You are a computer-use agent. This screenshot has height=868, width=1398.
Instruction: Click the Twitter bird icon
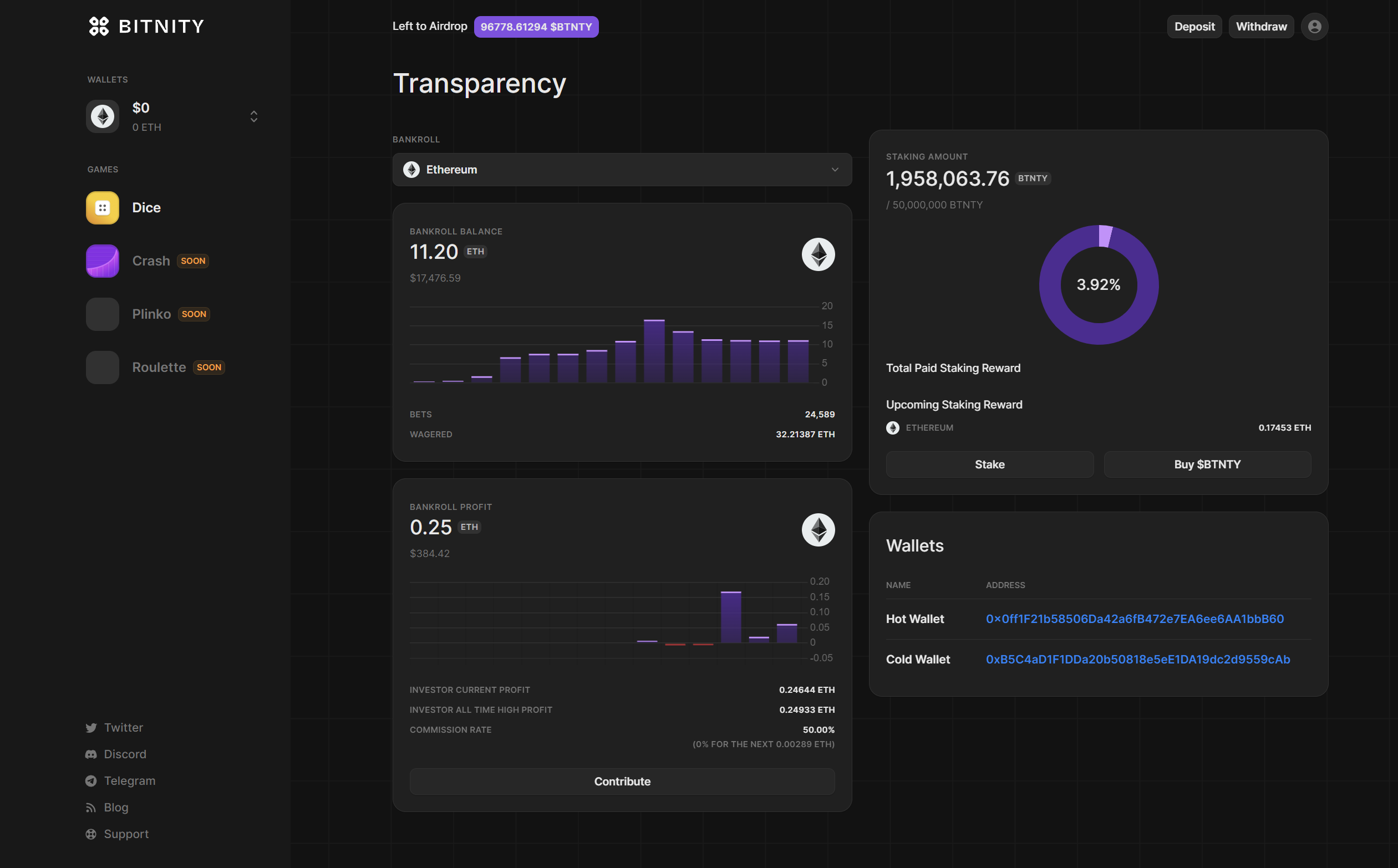tap(91, 728)
